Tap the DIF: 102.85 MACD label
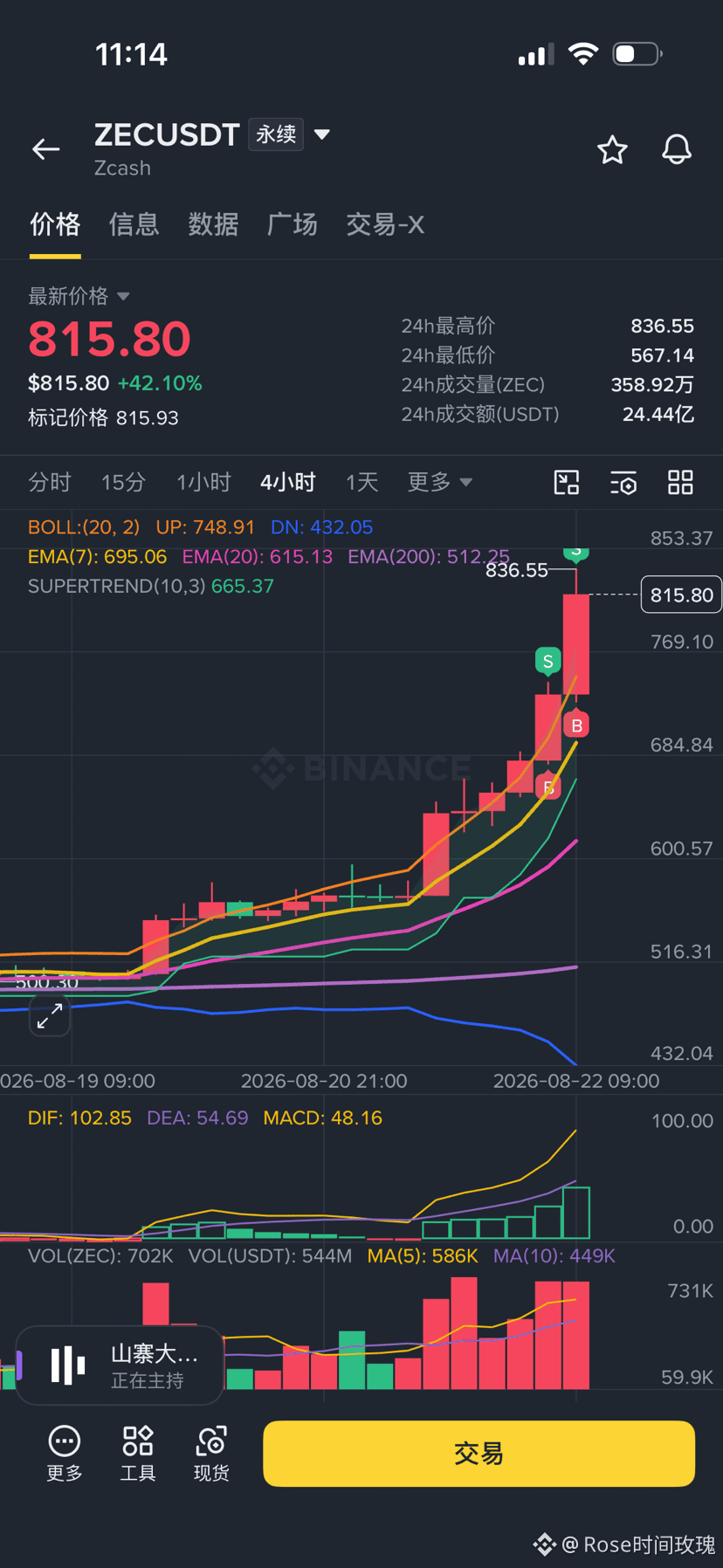 pos(79,1118)
